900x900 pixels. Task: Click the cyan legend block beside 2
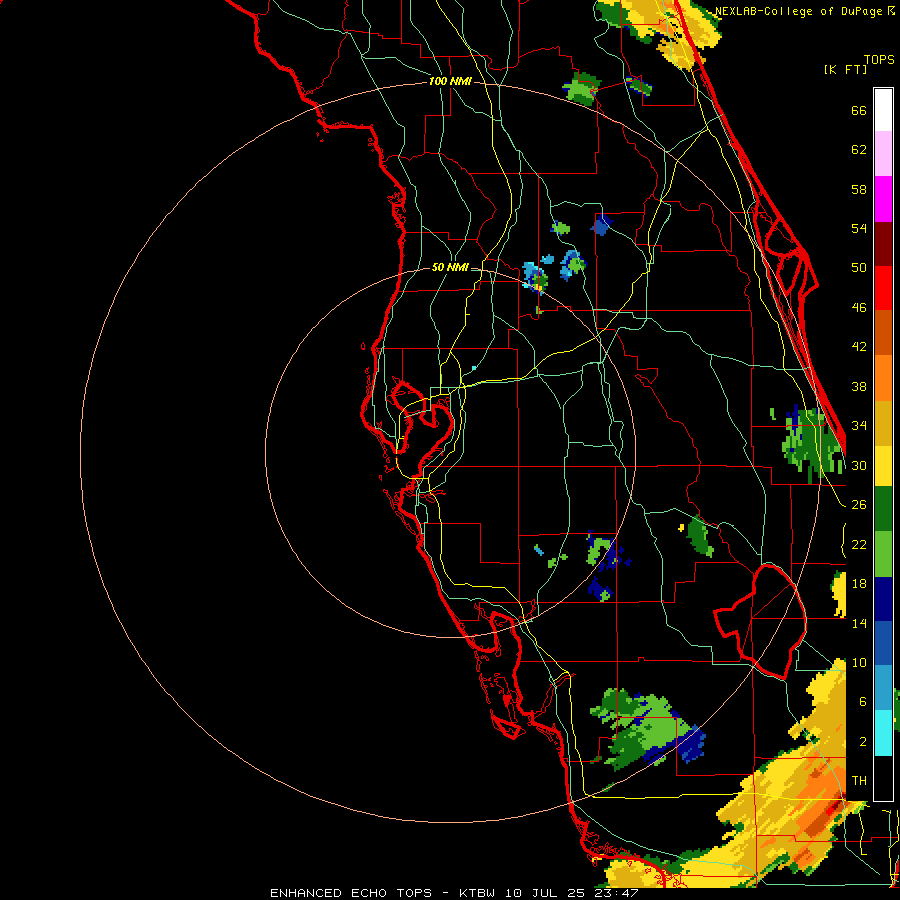(x=883, y=733)
